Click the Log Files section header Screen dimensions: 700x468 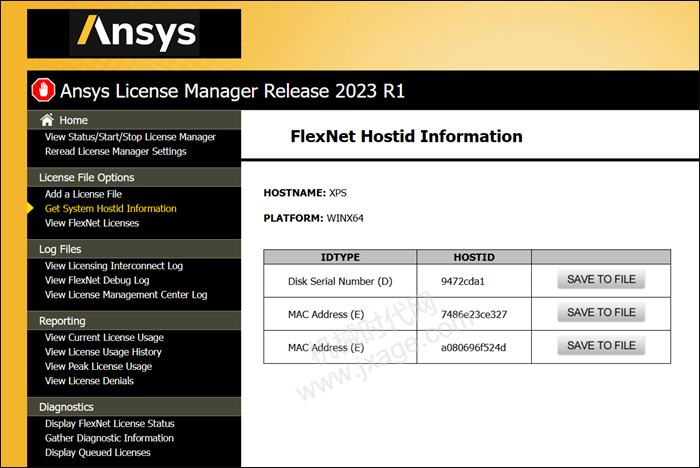[134, 249]
